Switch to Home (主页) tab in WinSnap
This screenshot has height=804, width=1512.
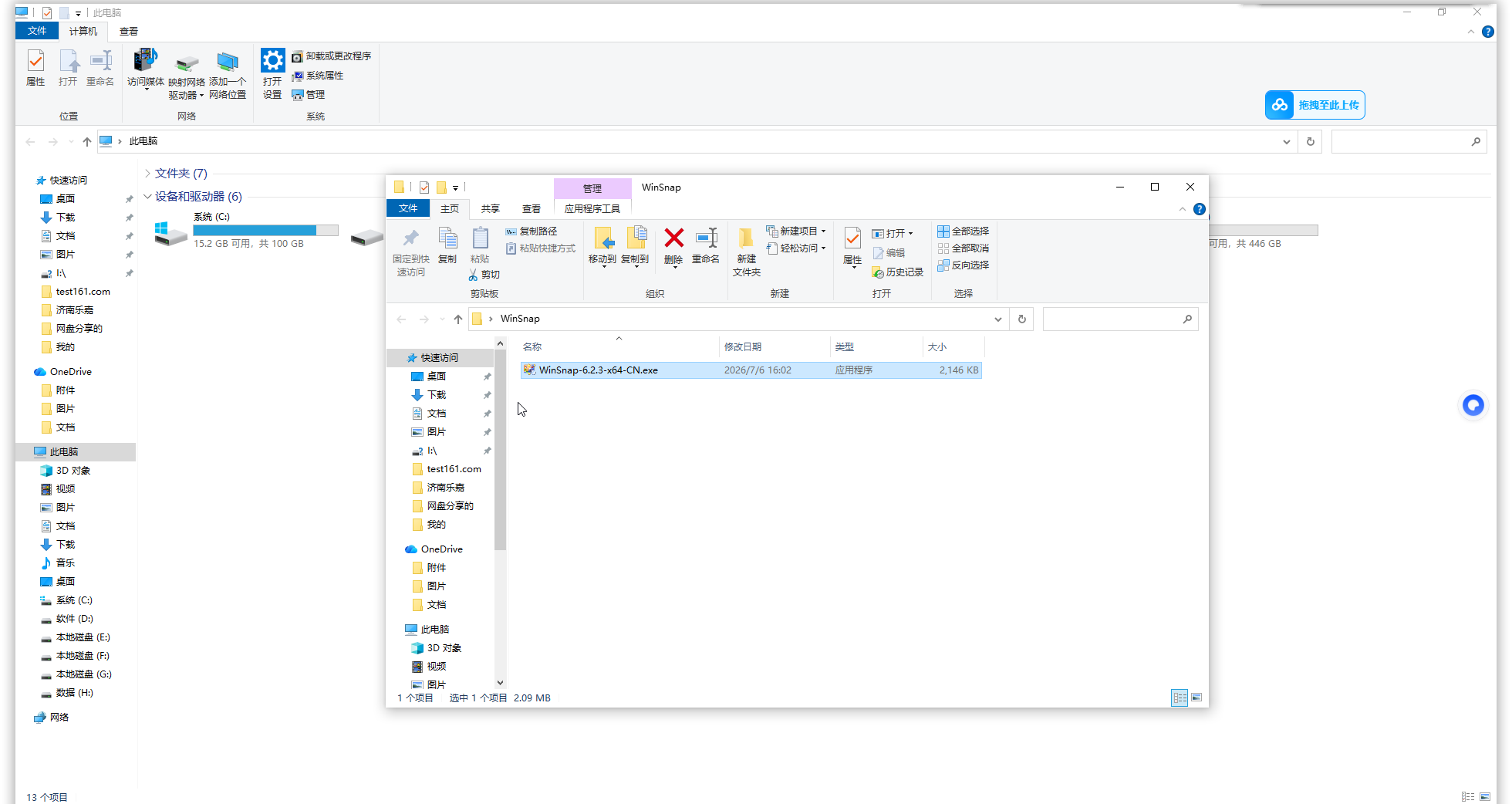[x=450, y=209]
